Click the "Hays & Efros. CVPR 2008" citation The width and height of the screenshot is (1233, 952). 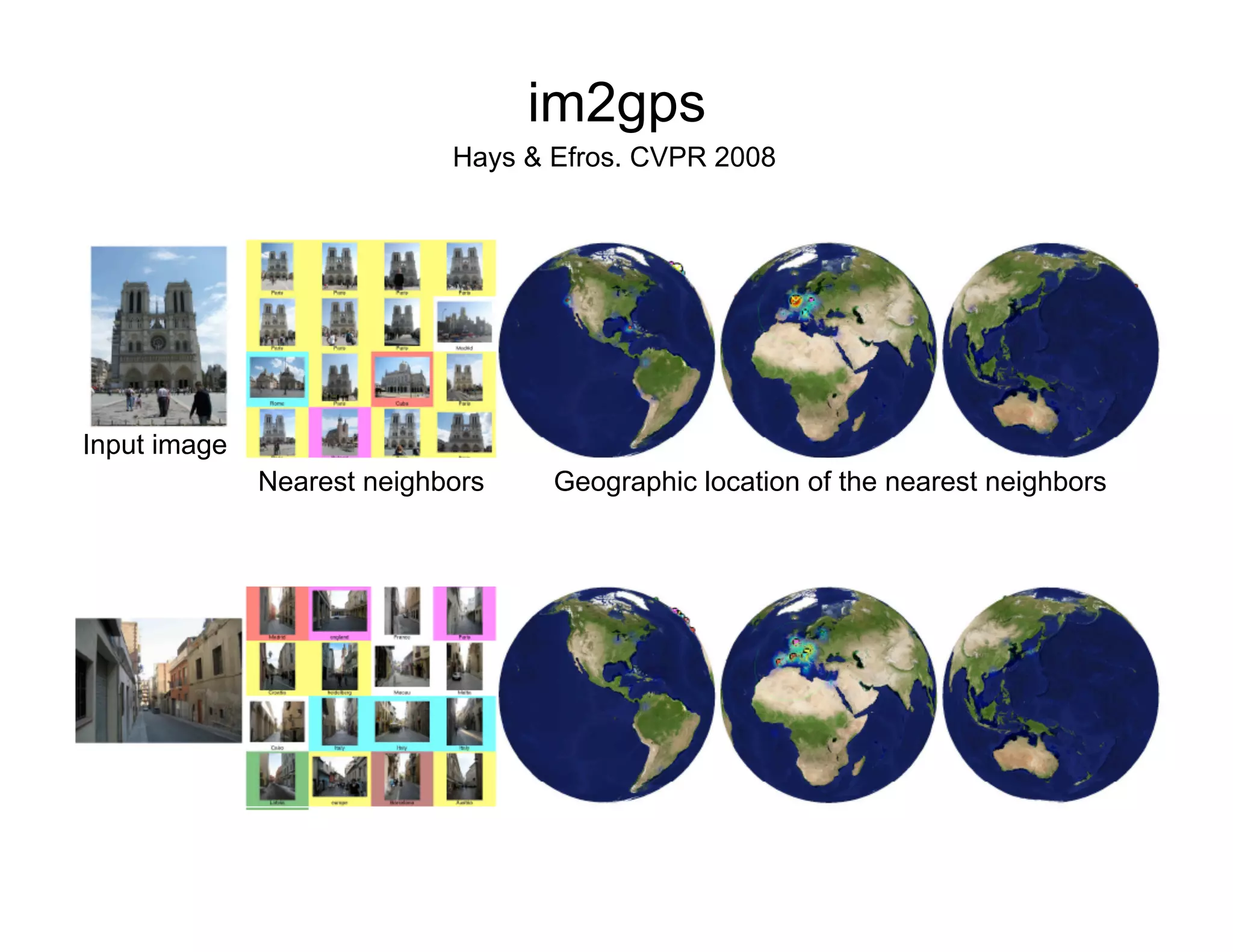[614, 157]
